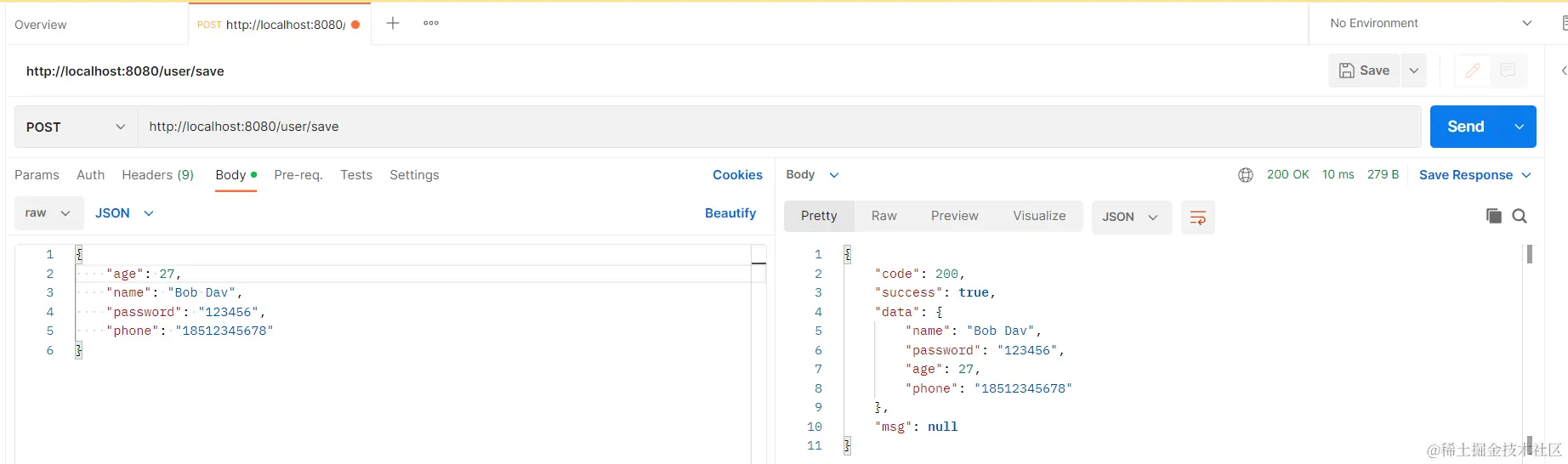Image resolution: width=1568 pixels, height=464 pixels.
Task: Open the comments icon
Action: (x=1508, y=71)
